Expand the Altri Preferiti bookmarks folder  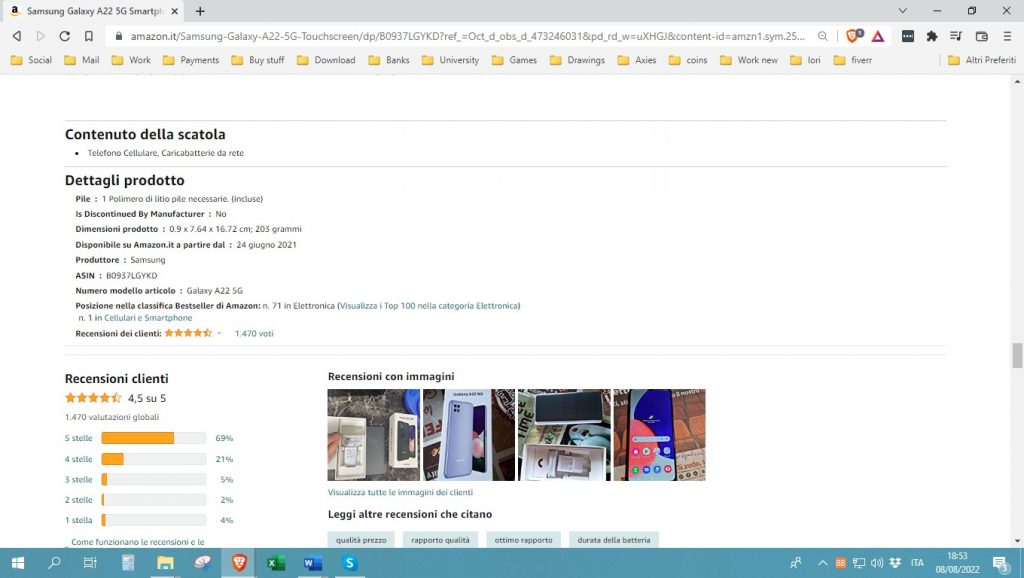[979, 60]
